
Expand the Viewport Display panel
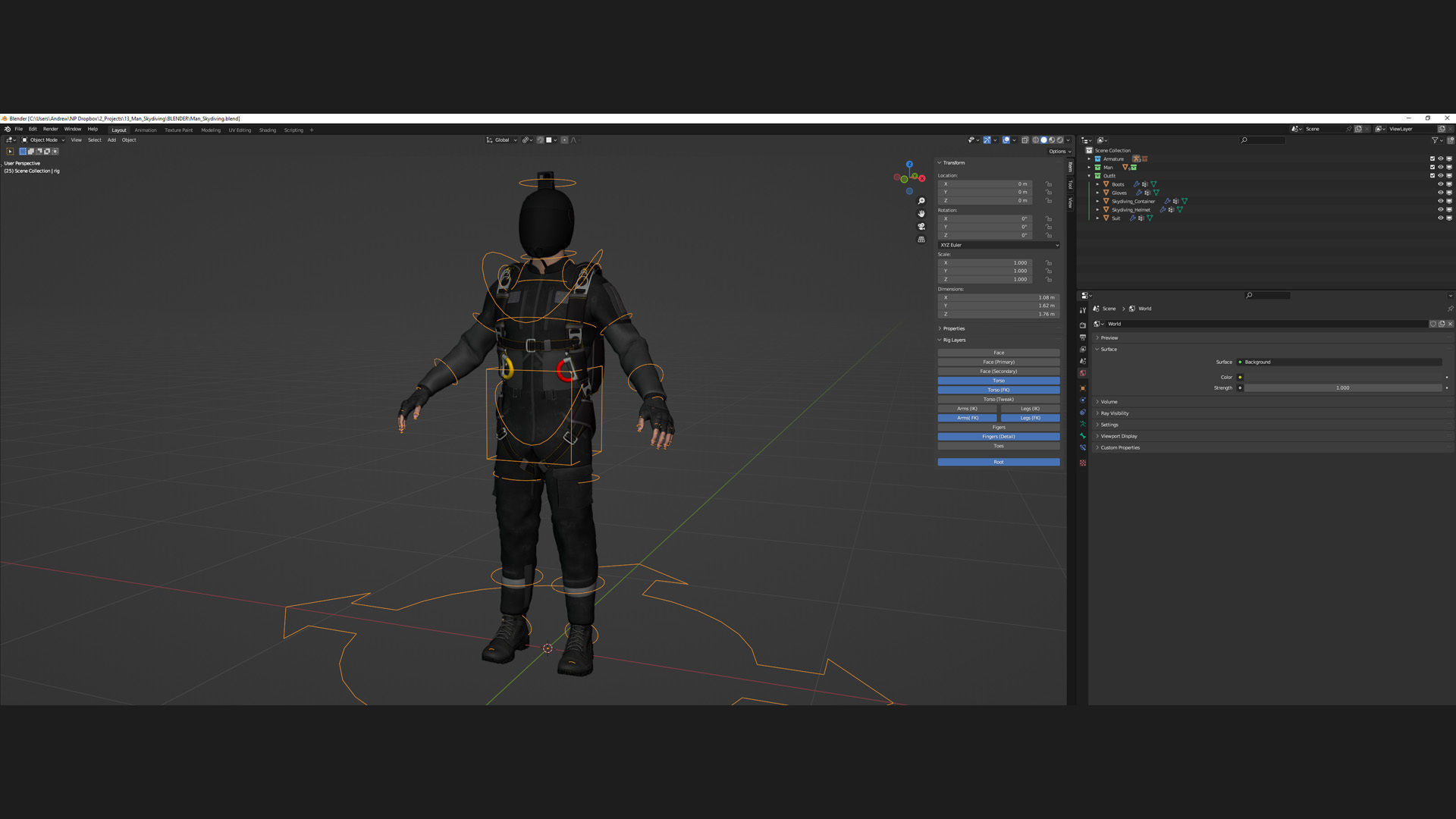coord(1119,436)
